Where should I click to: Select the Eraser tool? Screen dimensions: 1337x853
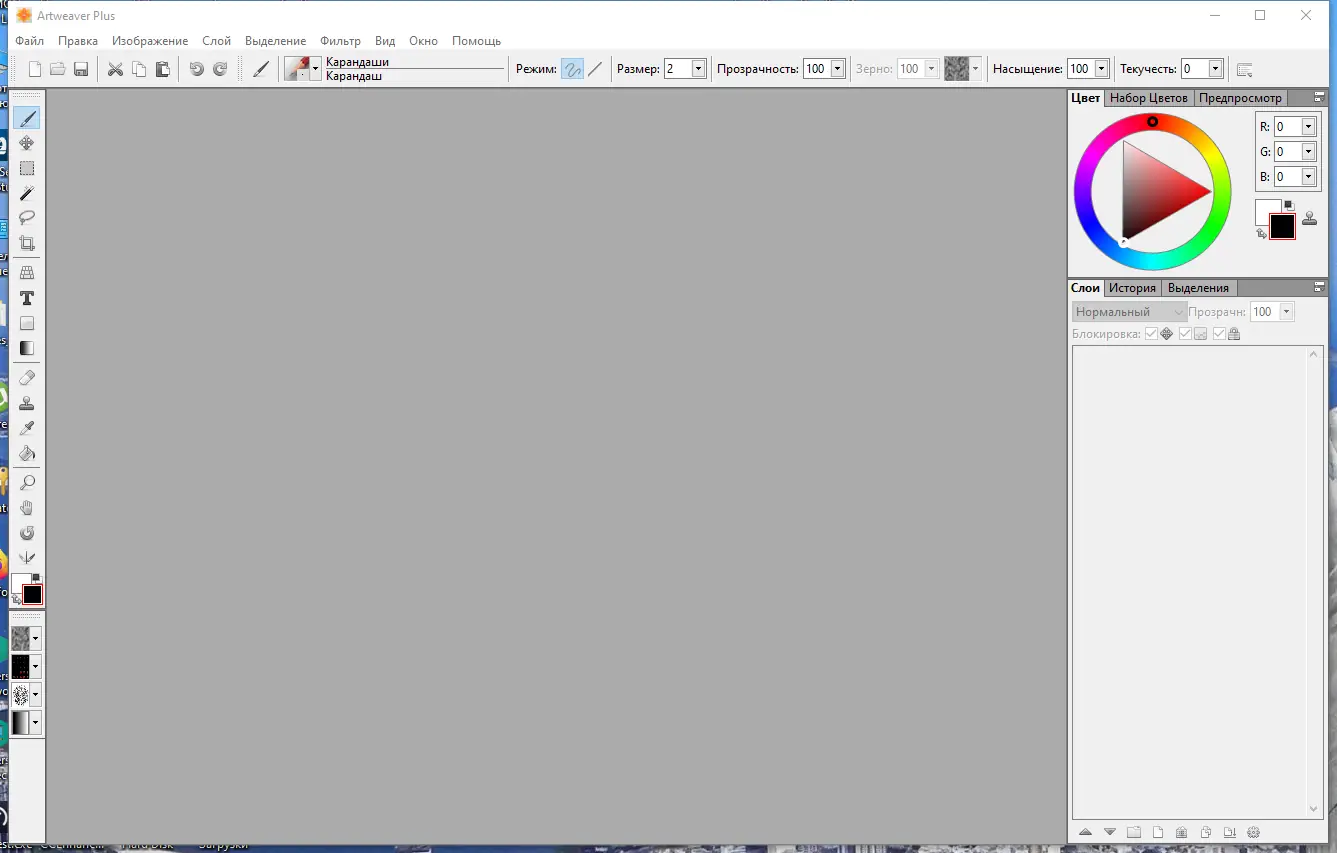pyautogui.click(x=27, y=377)
